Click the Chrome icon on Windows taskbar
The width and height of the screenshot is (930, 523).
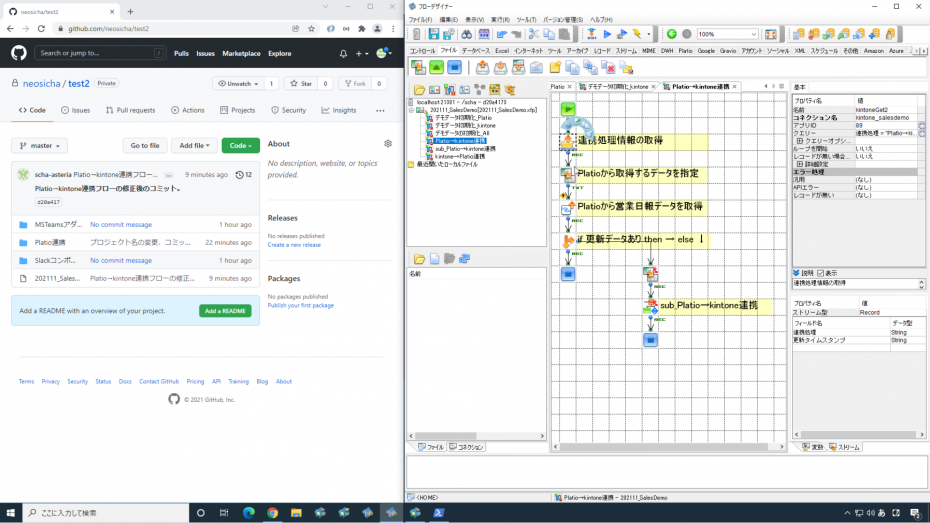click(x=272, y=513)
